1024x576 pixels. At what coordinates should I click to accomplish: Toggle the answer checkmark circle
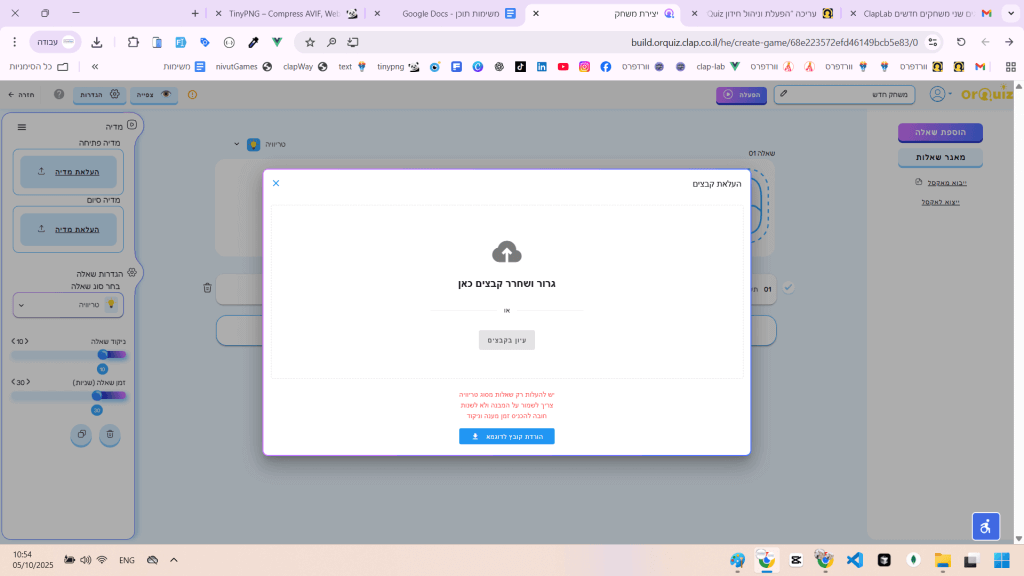pyautogui.click(x=788, y=288)
